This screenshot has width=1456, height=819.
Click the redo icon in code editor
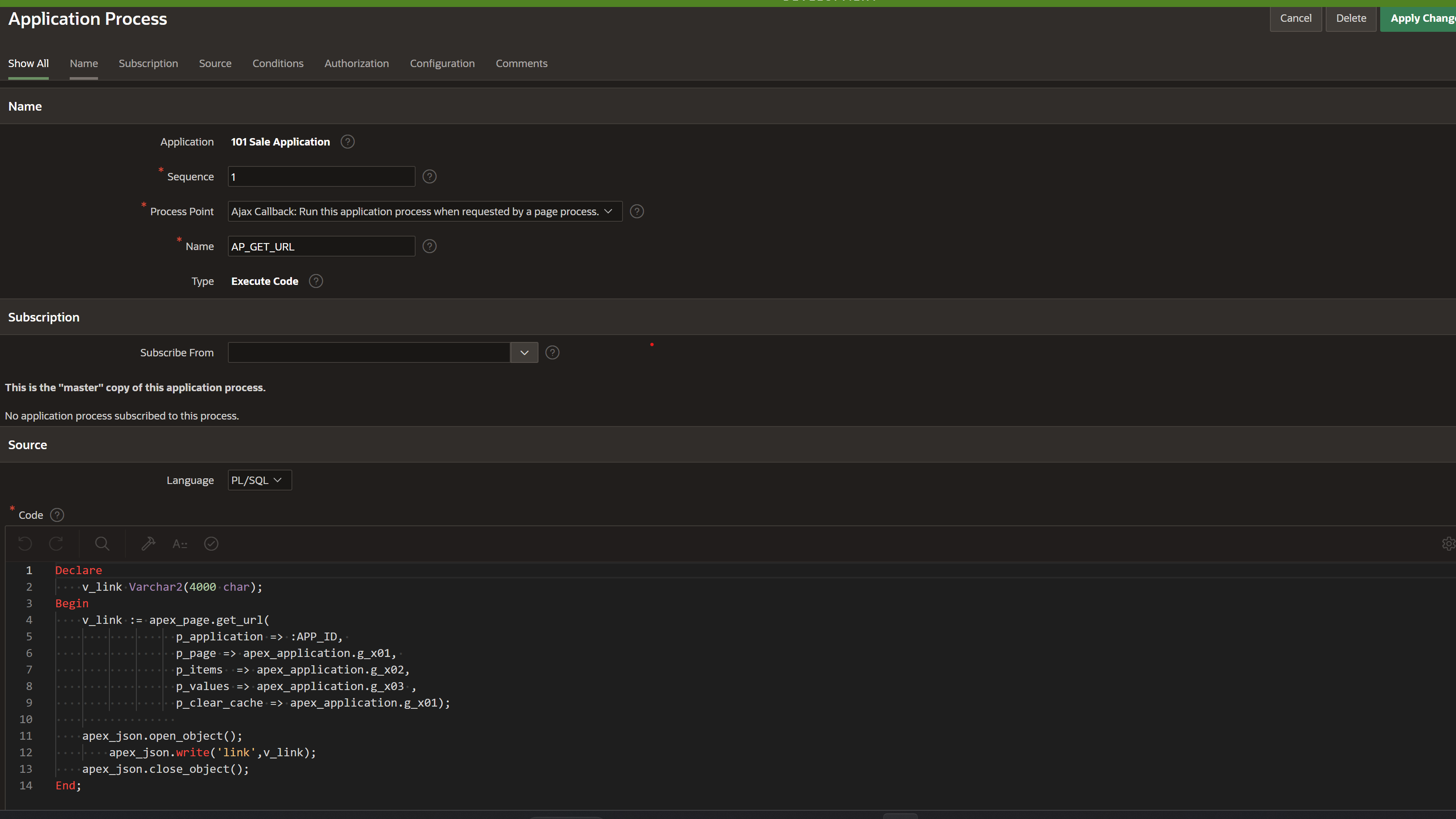point(56,544)
